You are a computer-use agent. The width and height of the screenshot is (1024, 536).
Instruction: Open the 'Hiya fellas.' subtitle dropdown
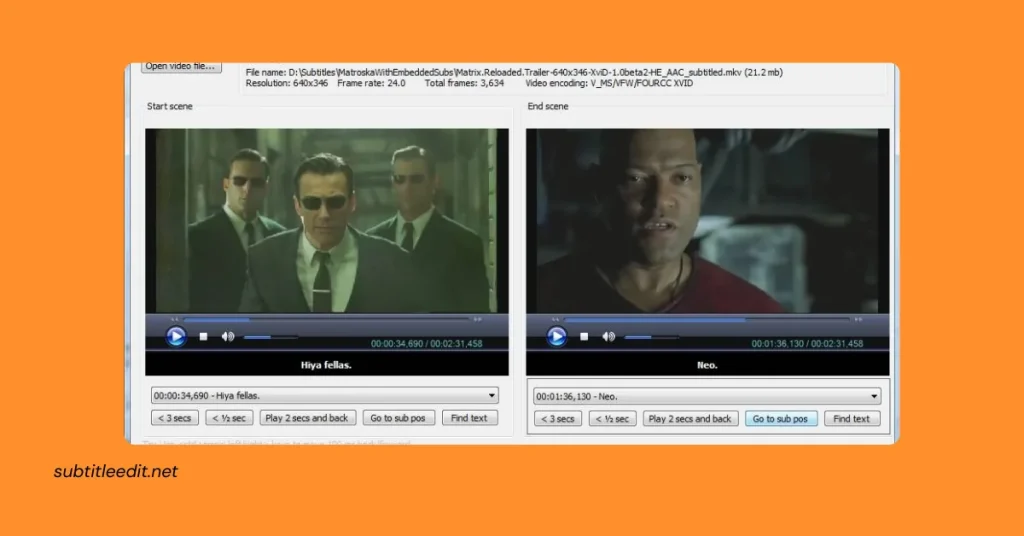(x=325, y=396)
